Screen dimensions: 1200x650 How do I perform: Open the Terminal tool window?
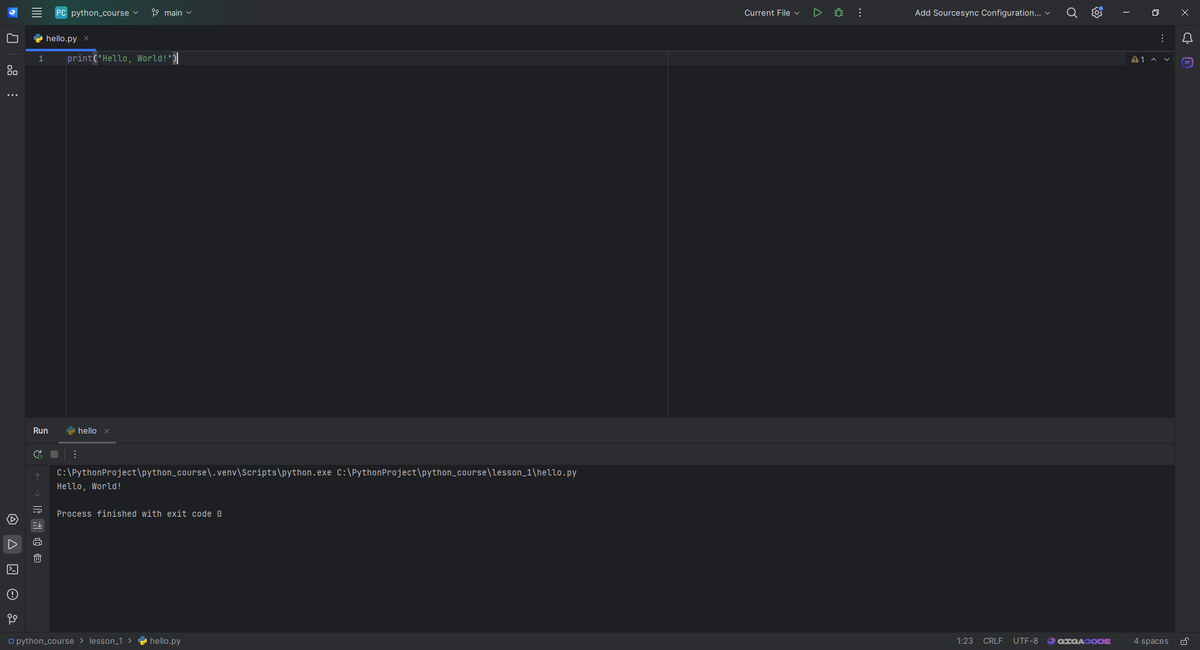pos(12,569)
